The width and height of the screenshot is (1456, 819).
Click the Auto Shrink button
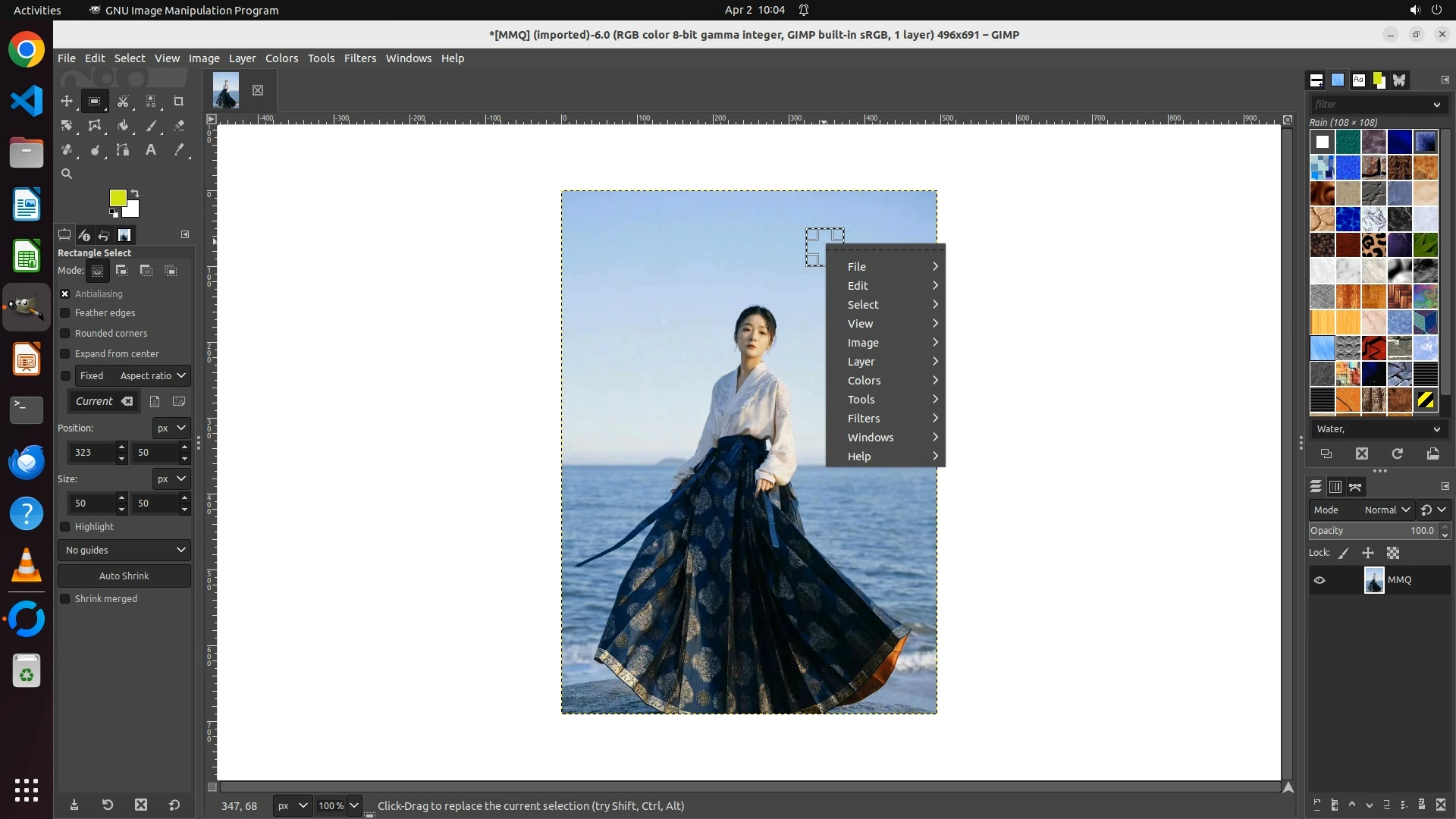(124, 576)
